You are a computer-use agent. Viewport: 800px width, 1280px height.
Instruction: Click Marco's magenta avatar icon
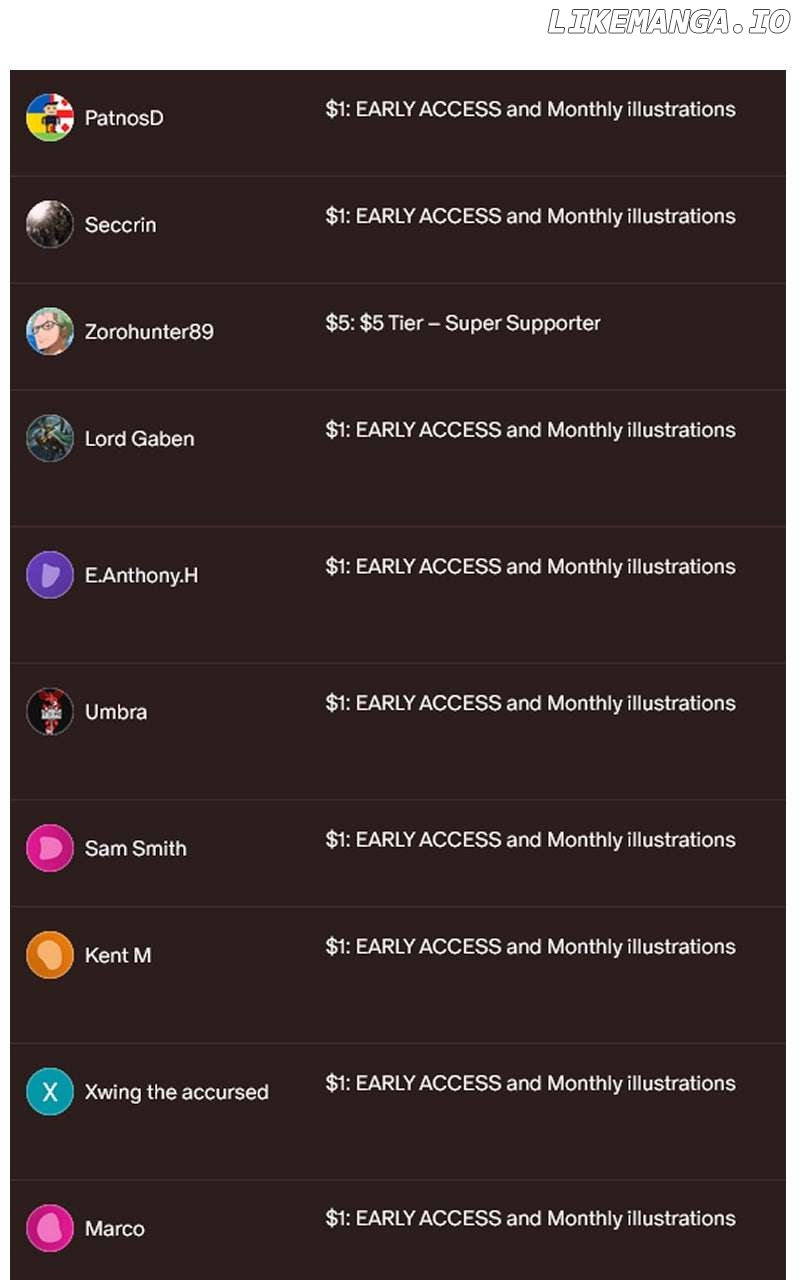click(x=50, y=1229)
